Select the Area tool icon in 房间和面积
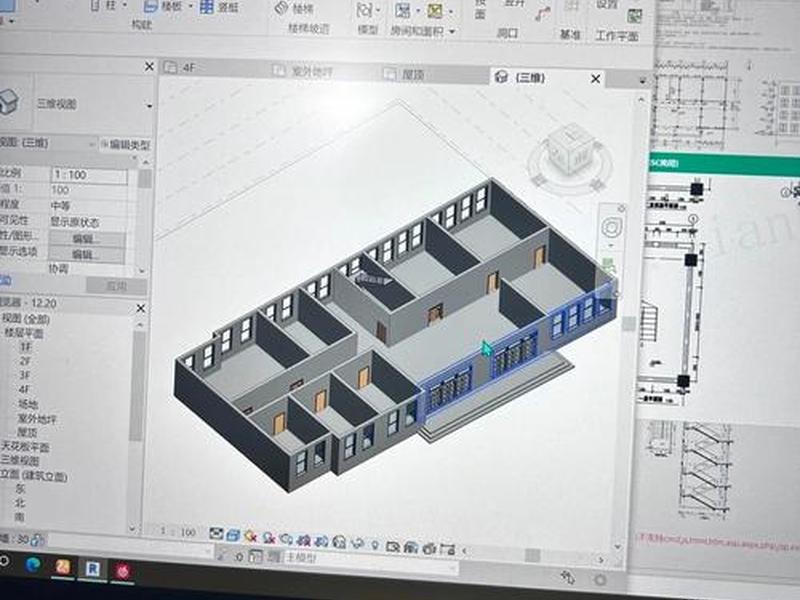Viewport: 800px width, 600px height. point(435,10)
